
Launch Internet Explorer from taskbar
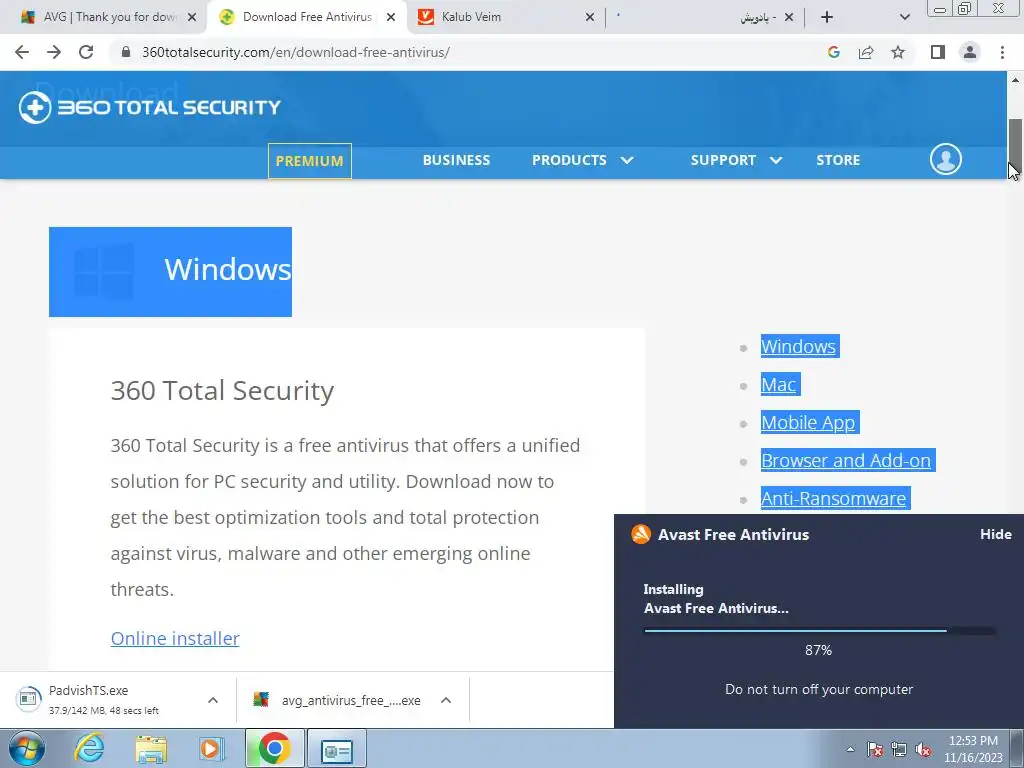88,748
